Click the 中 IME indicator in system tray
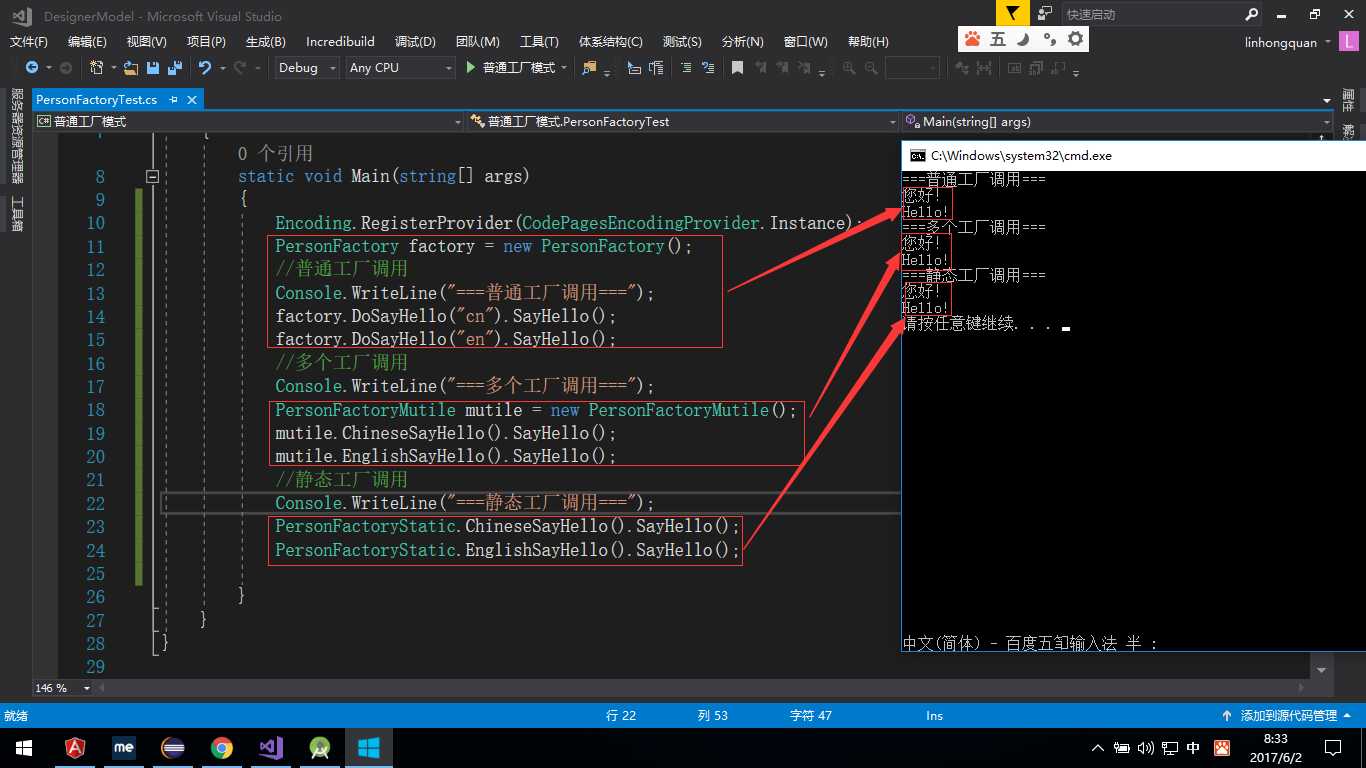 [x=1193, y=748]
